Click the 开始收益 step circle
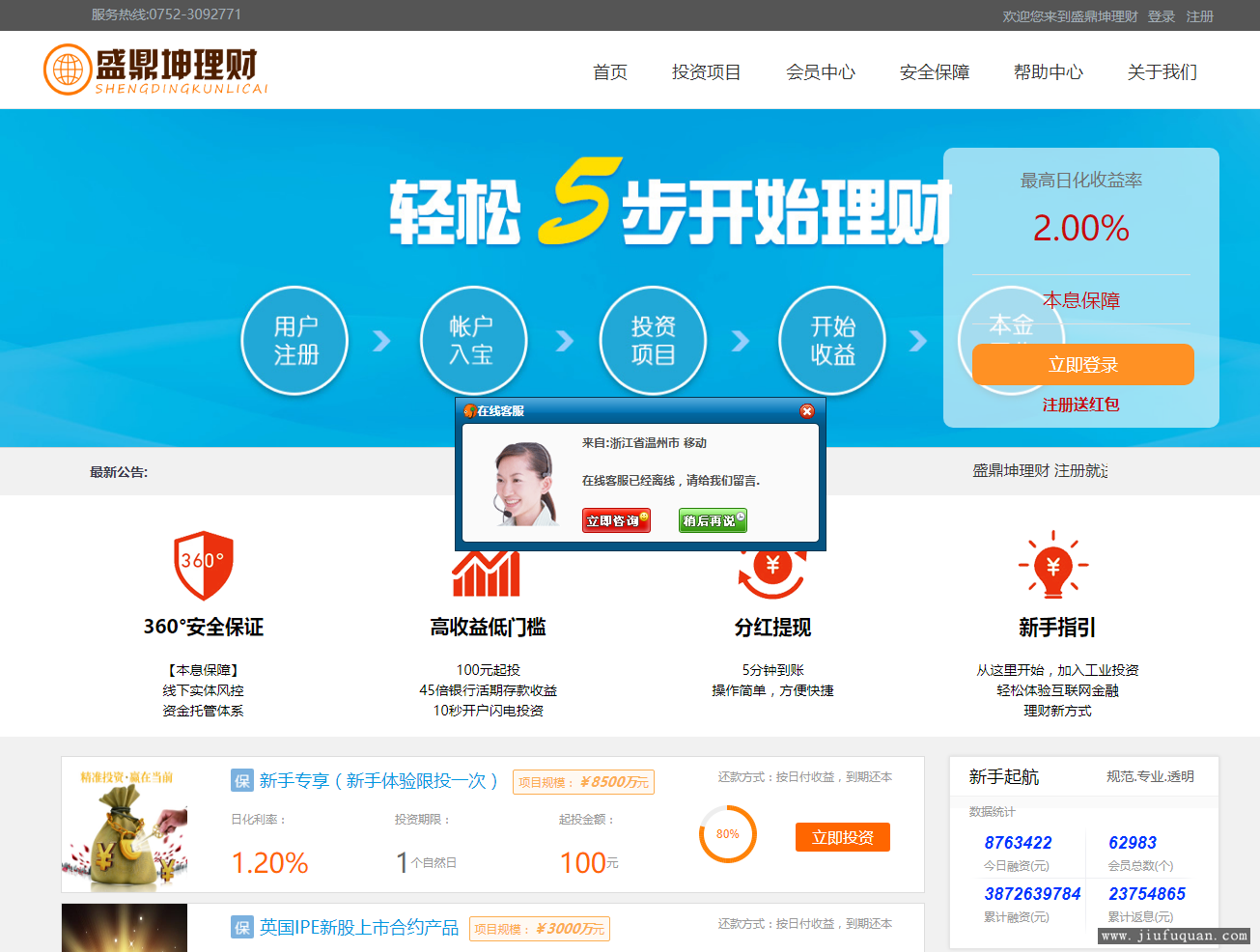 coord(833,340)
